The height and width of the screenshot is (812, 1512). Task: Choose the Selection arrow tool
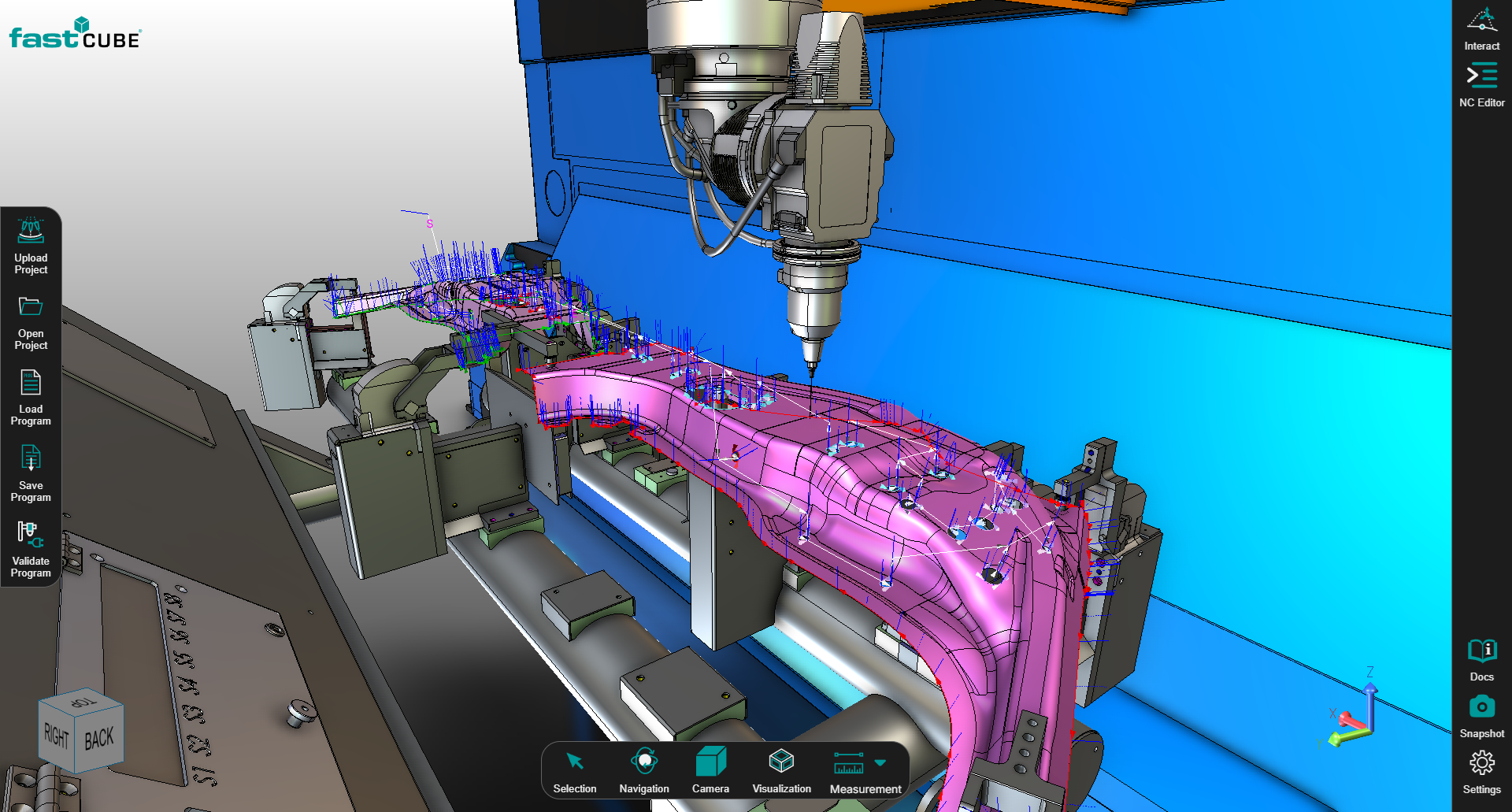575,762
